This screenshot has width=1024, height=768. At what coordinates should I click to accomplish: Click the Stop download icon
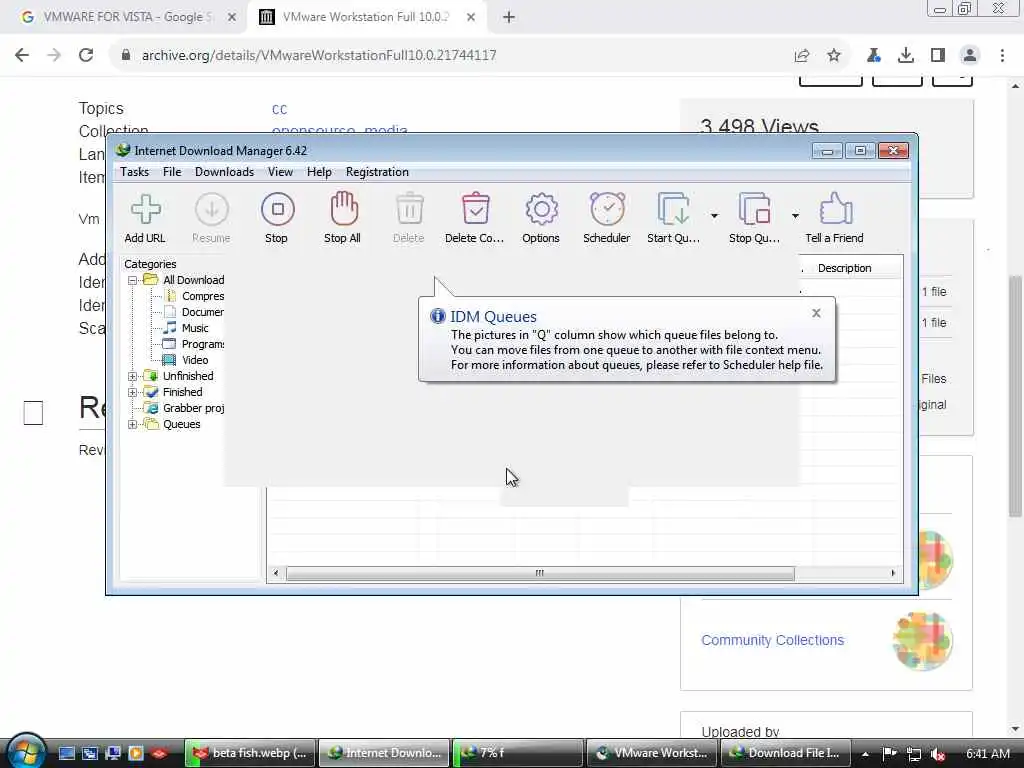point(277,218)
